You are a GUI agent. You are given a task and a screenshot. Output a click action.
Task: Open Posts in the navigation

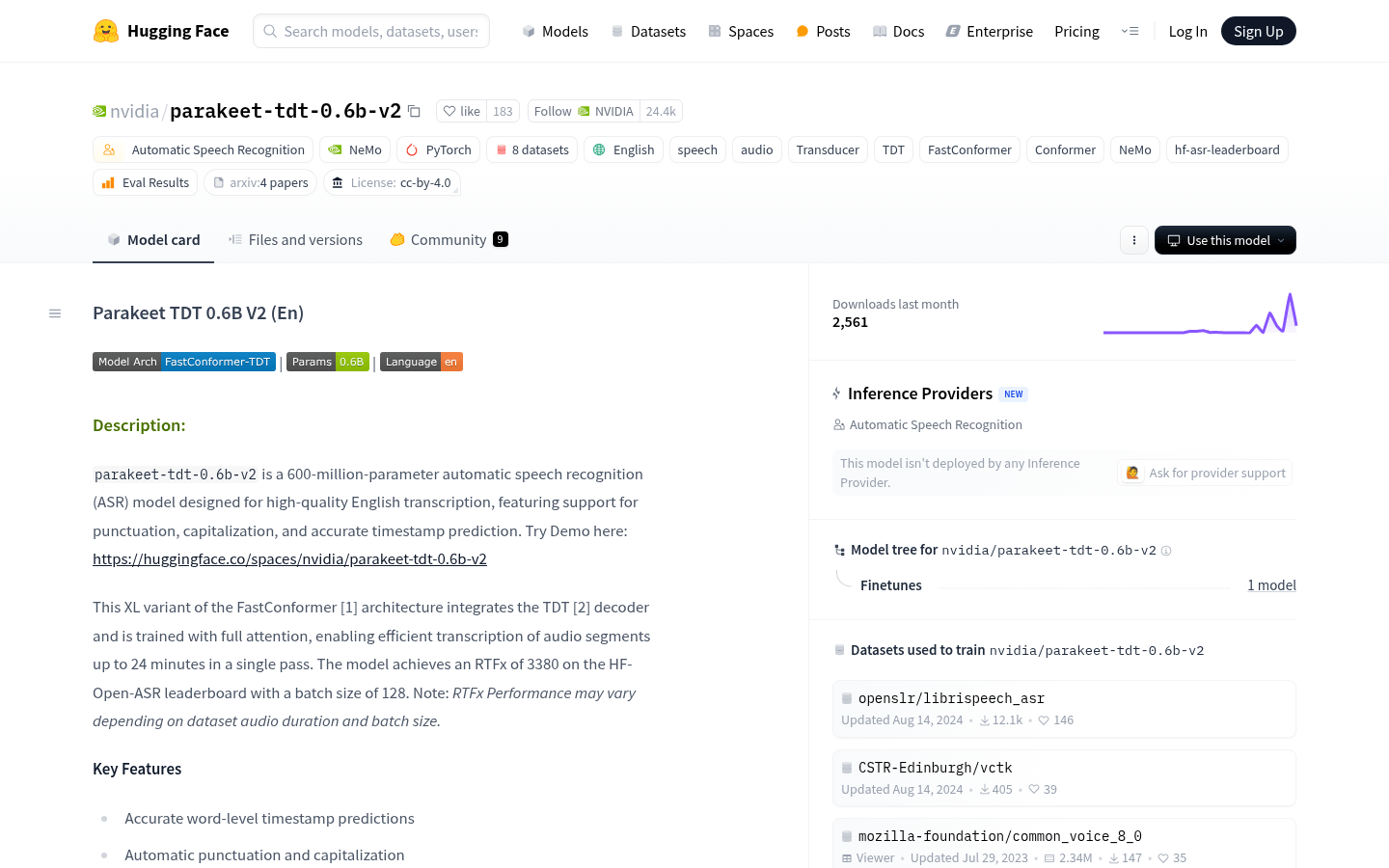823,31
